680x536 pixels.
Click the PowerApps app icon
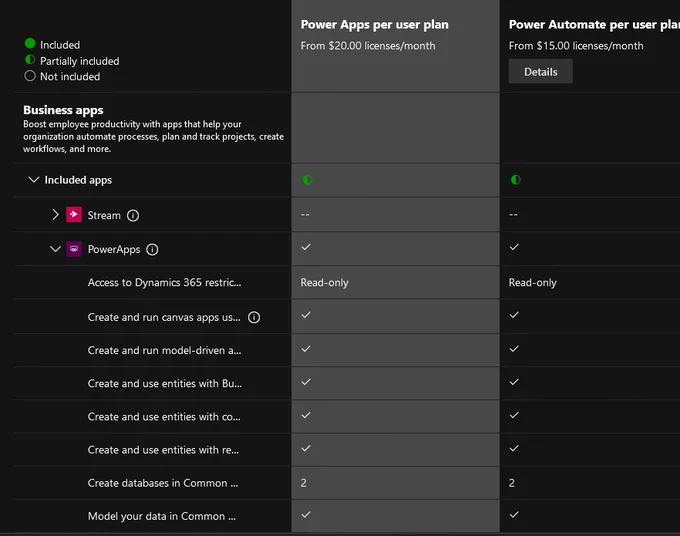coord(74,249)
